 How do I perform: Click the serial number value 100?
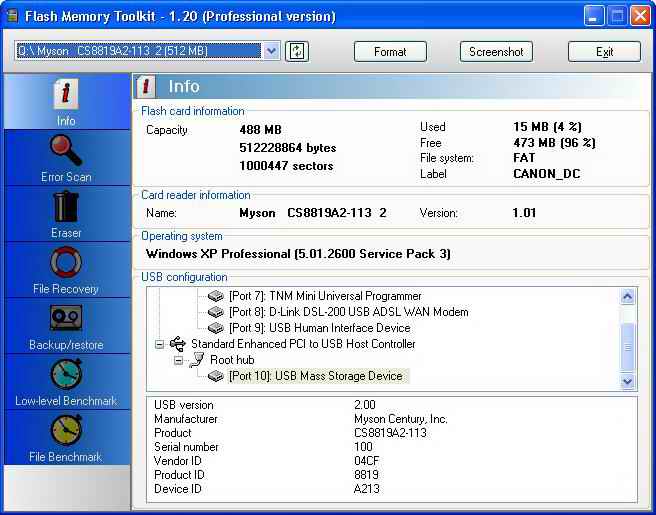[363, 446]
